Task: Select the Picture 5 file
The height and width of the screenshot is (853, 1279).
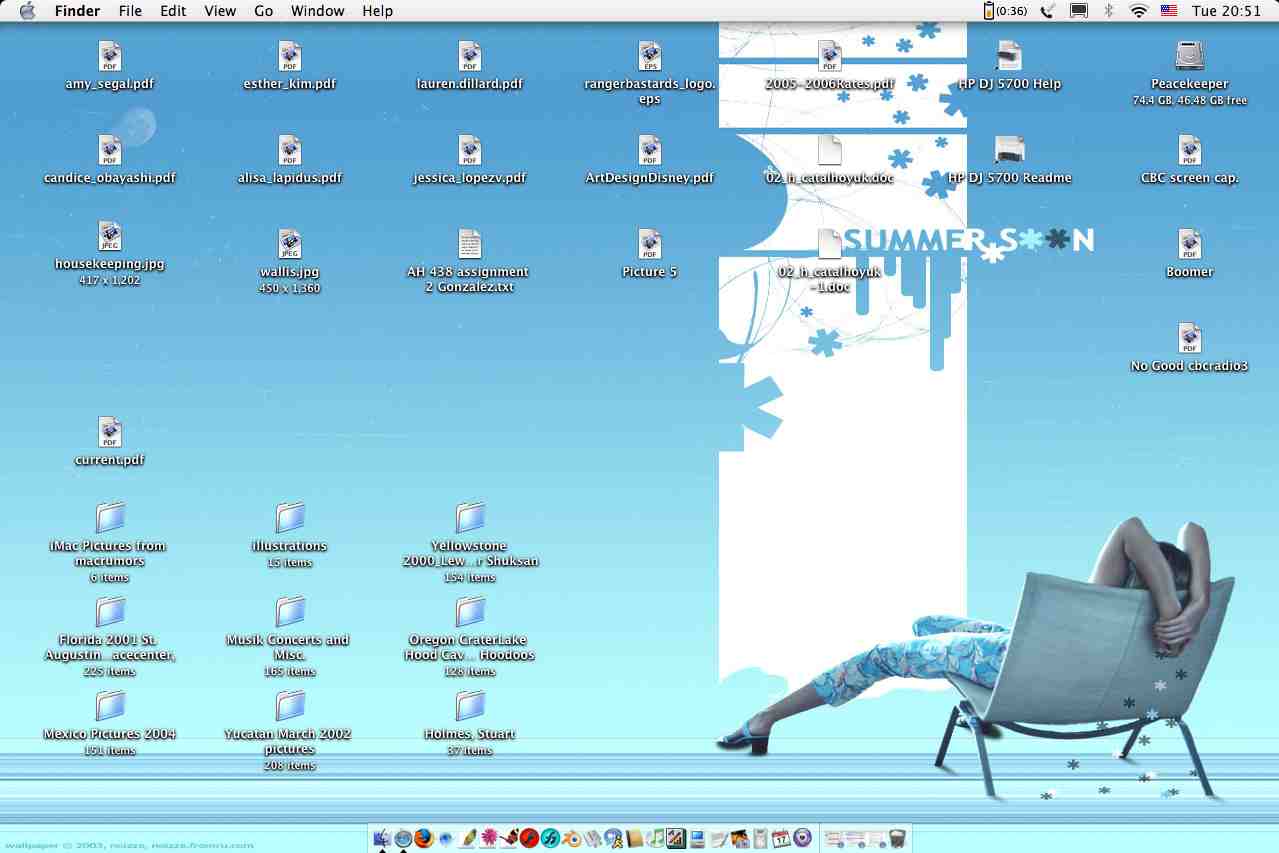Action: pos(650,245)
